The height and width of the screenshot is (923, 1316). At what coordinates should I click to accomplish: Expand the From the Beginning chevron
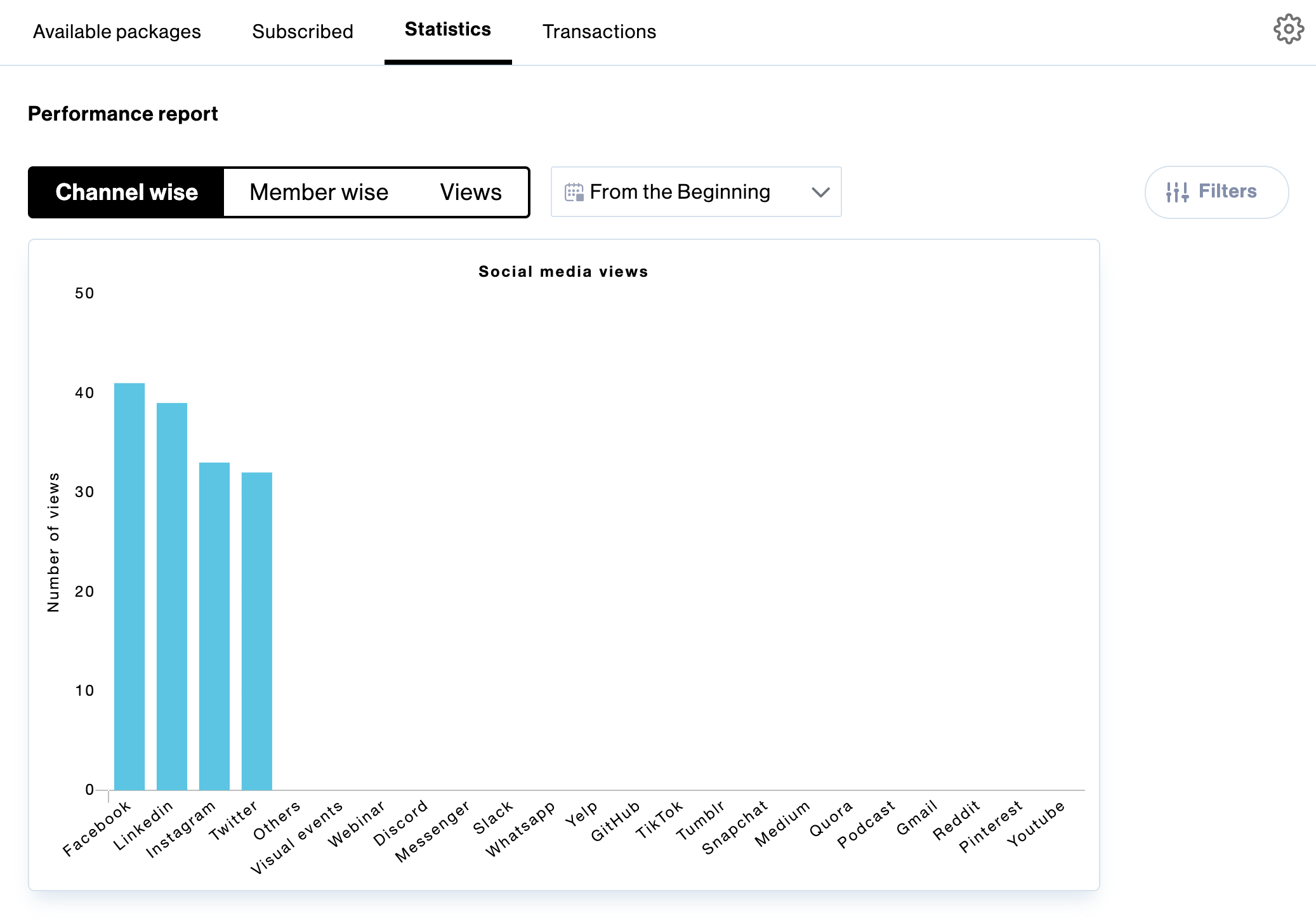820,192
